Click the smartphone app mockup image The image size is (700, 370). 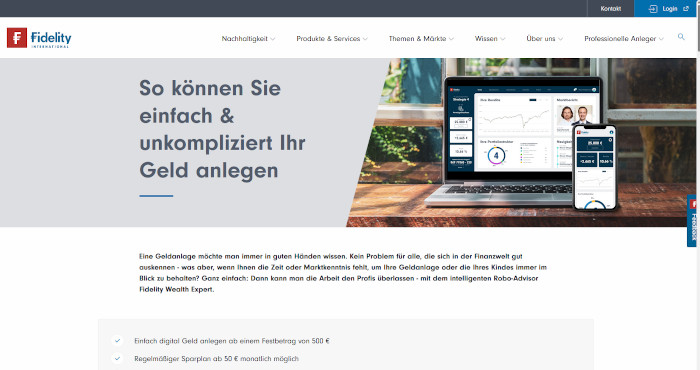coord(595,167)
